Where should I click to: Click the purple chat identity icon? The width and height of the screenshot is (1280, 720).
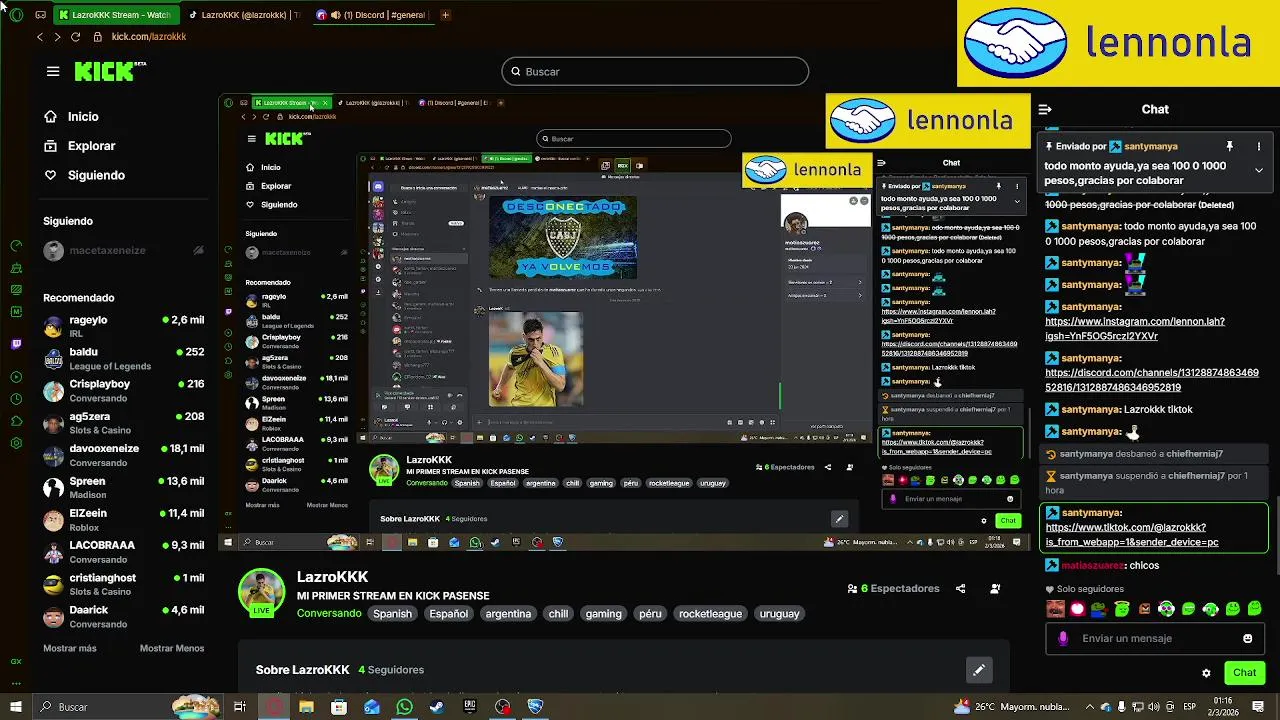[1062, 638]
